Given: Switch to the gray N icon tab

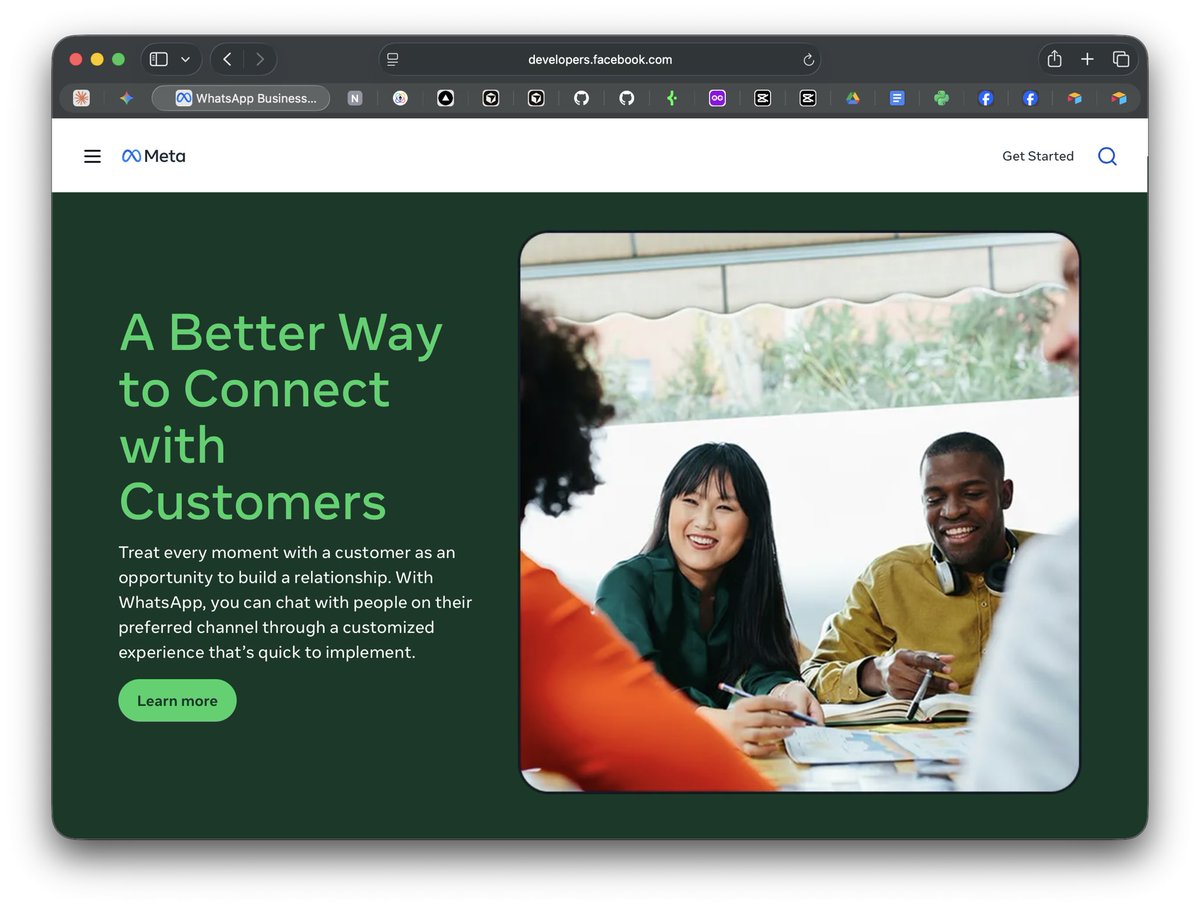Looking at the screenshot, I should tap(354, 98).
